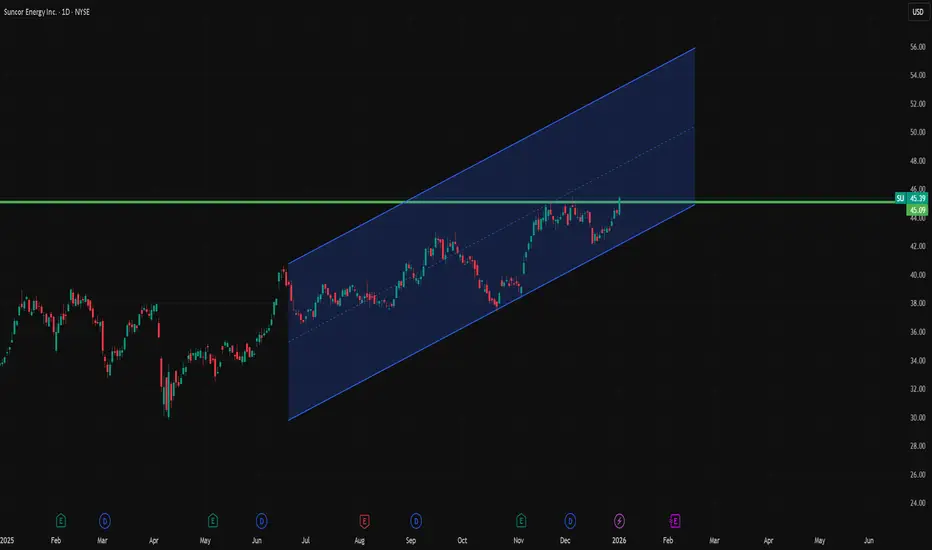This screenshot has width=932, height=550.
Task: Click the Dec label on the time axis
Action: 565,540
